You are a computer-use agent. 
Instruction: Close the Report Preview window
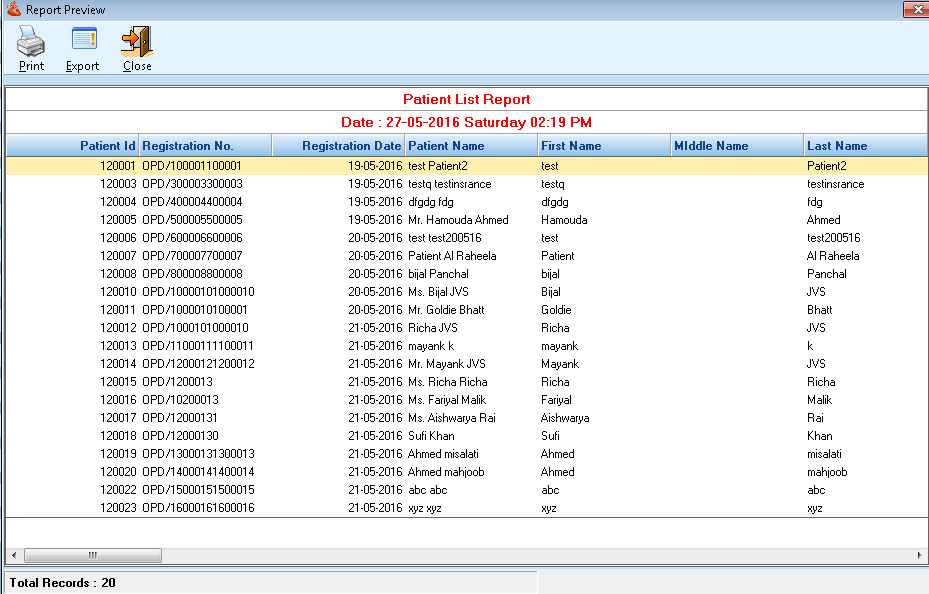pyautogui.click(x=916, y=9)
